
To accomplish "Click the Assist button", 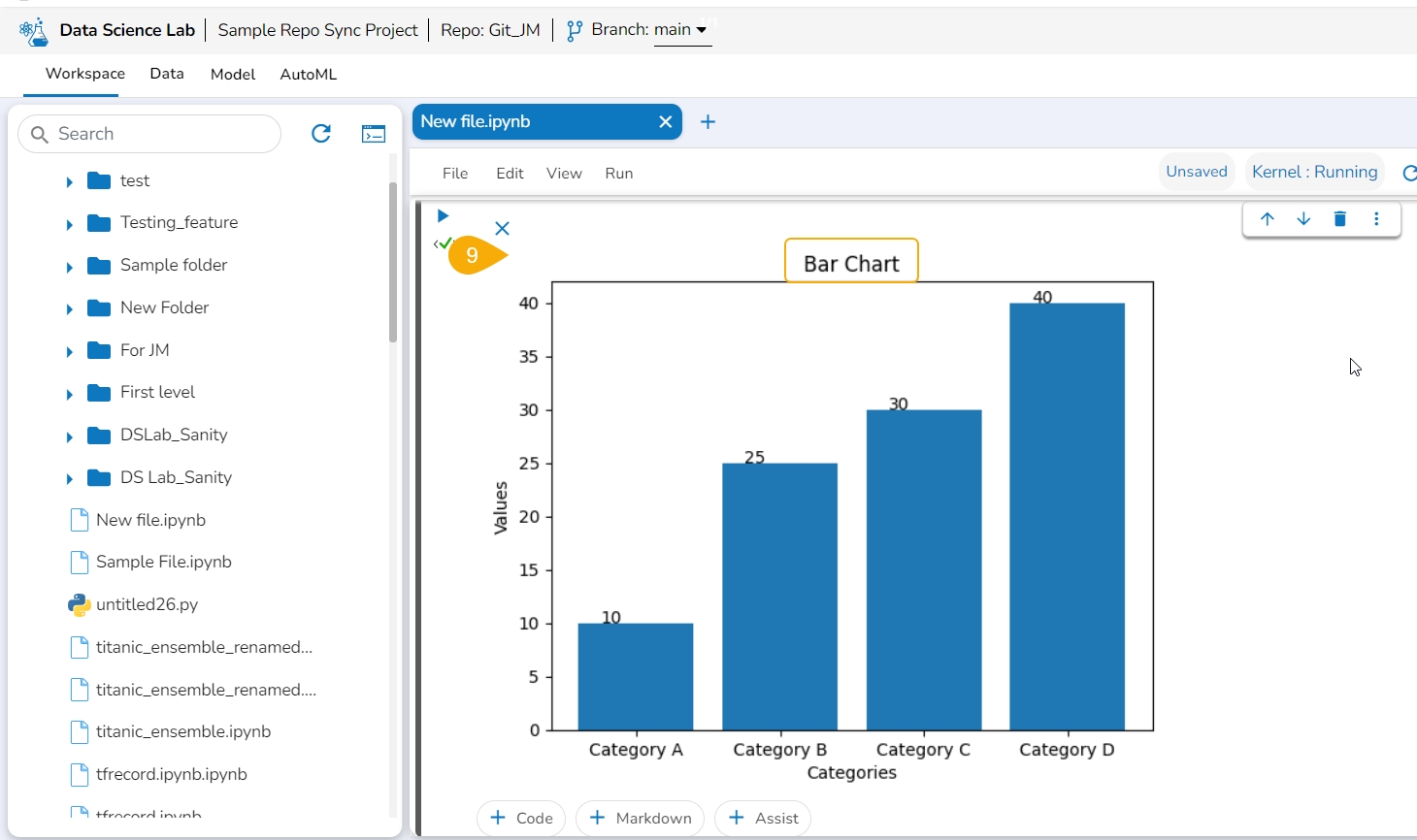I will click(x=763, y=818).
